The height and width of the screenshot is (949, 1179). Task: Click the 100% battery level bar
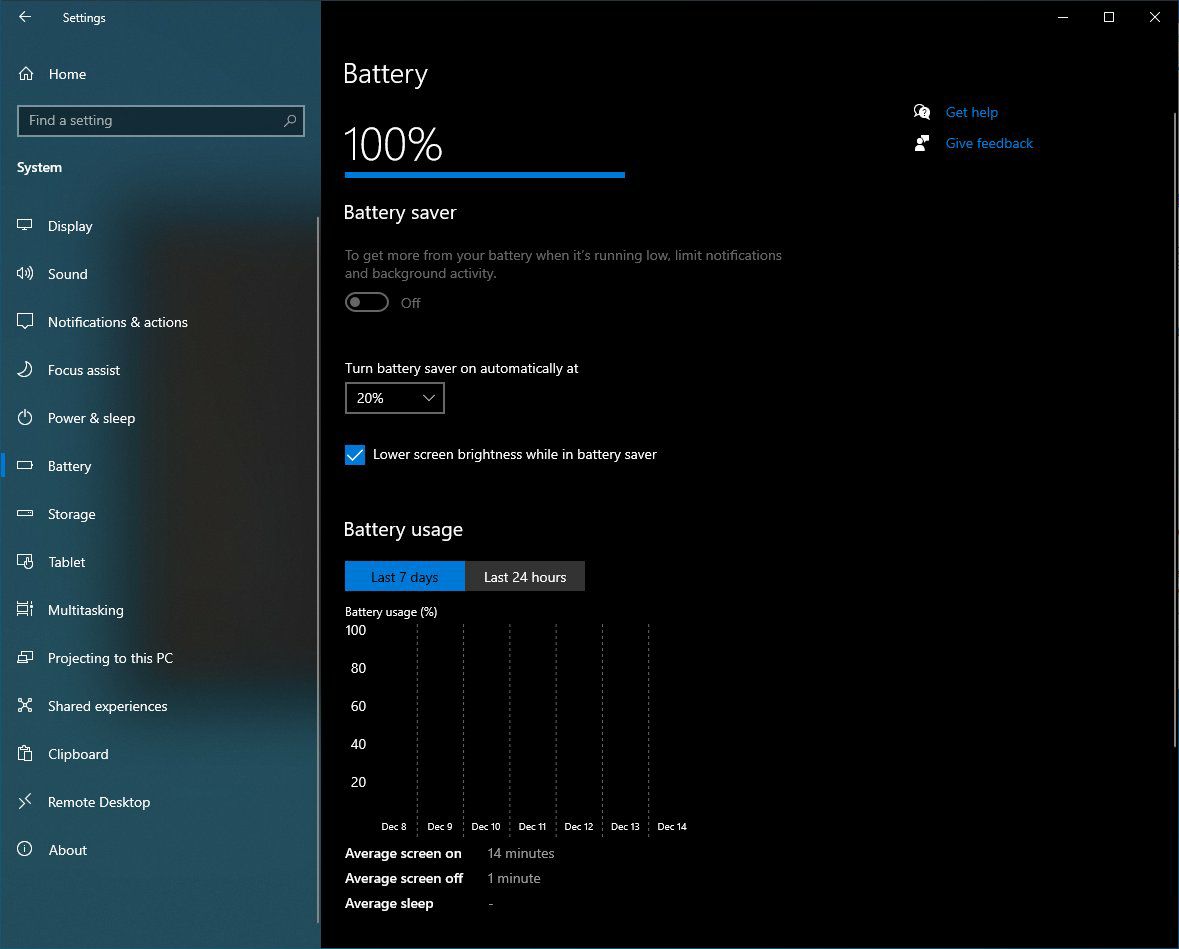(484, 175)
